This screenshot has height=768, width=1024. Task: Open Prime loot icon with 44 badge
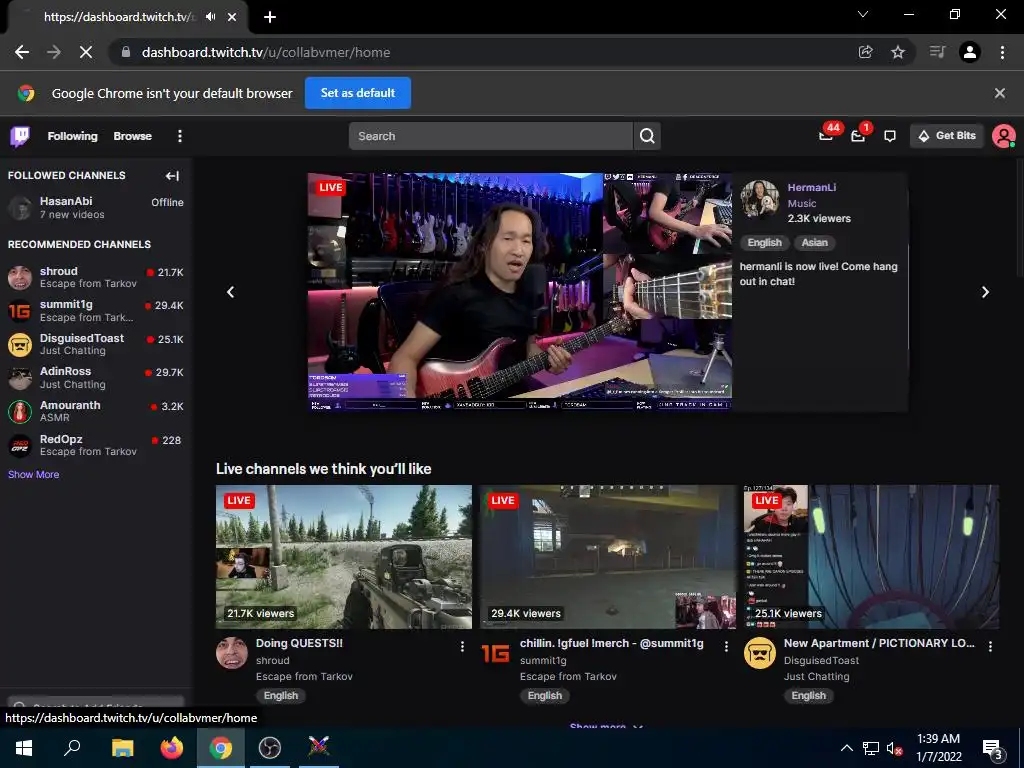pyautogui.click(x=827, y=135)
